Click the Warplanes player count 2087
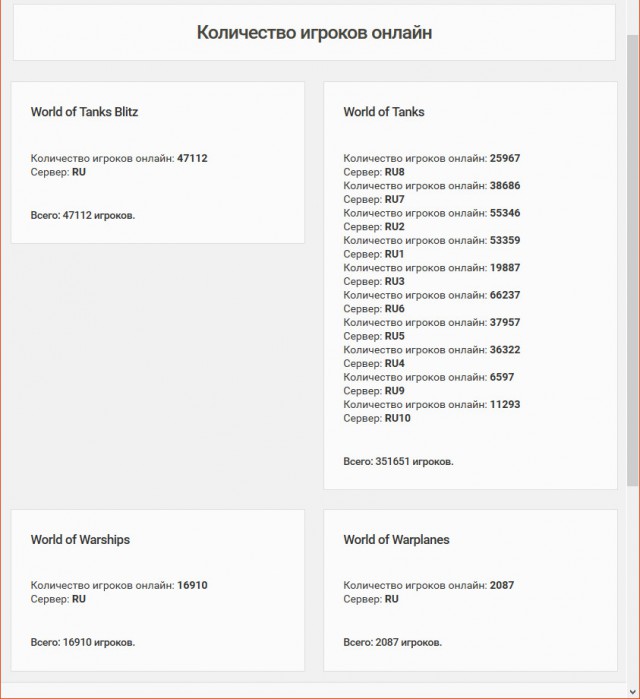The width and height of the screenshot is (640, 699). (x=502, y=585)
